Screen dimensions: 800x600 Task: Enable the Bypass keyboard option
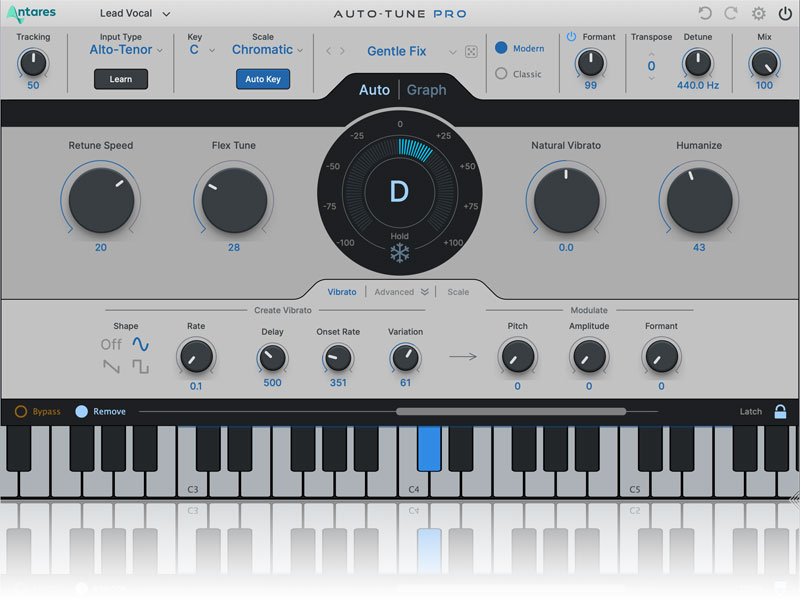click(x=21, y=411)
